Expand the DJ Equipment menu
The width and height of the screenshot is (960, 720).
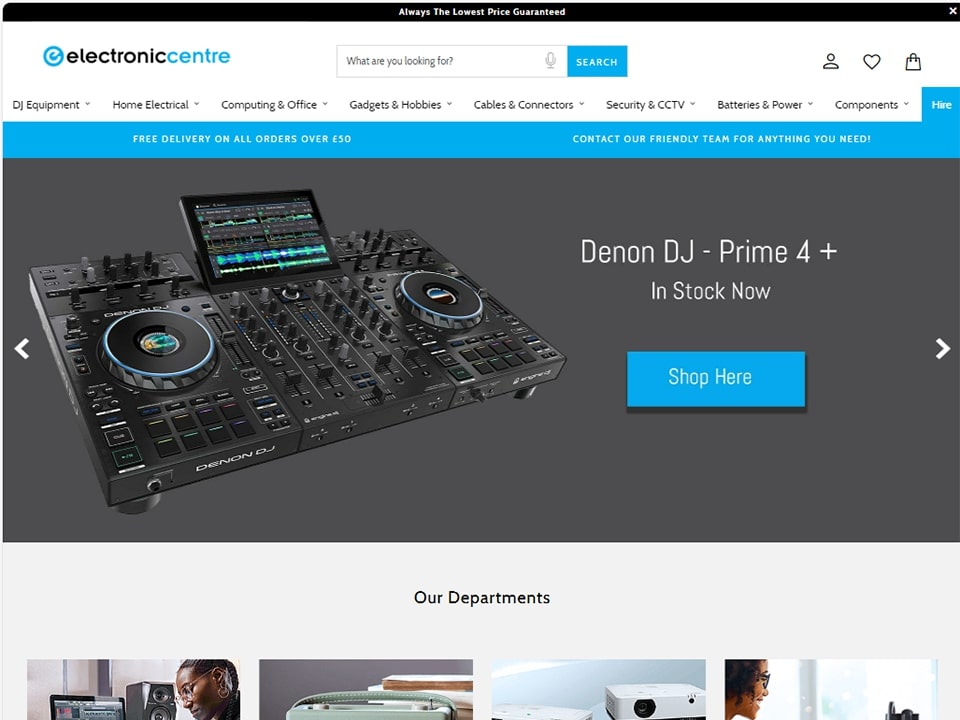51,105
